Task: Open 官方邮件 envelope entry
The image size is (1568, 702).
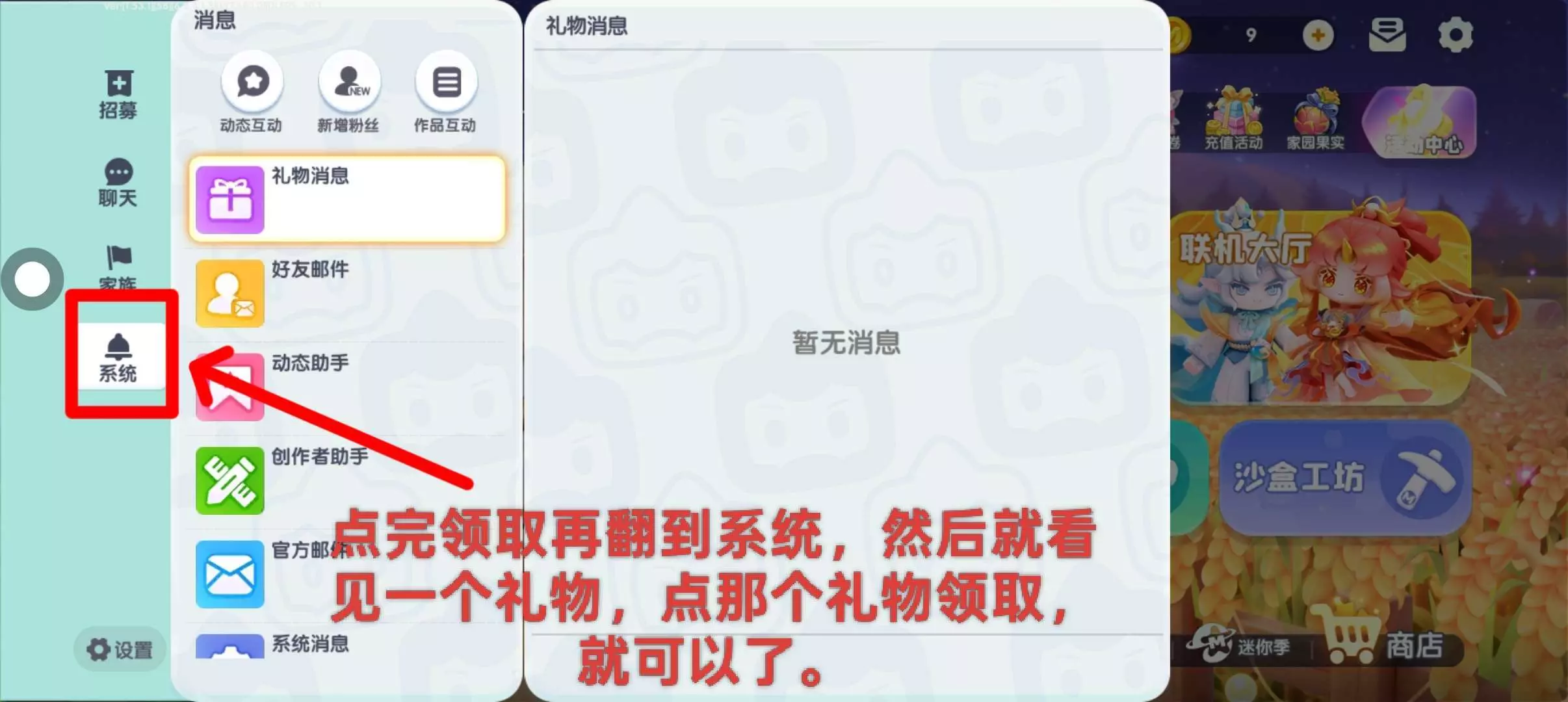Action: (347, 574)
